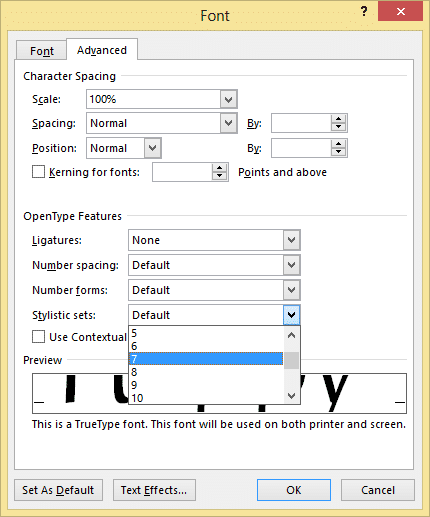Decrease Spacing By value down arrow
430x517 pixels.
point(338,127)
